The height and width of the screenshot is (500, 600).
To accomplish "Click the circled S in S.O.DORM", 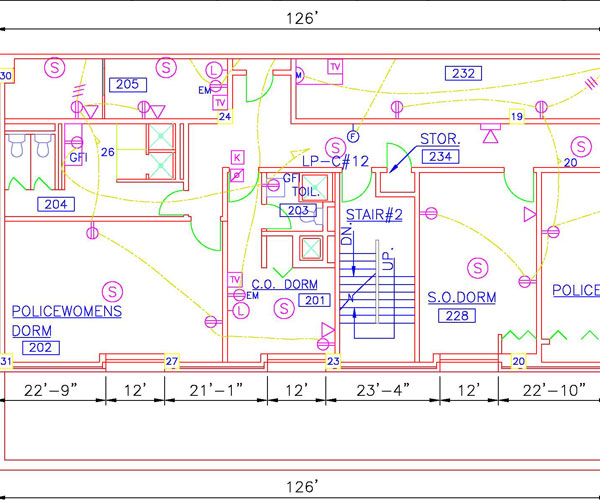I will [x=478, y=268].
